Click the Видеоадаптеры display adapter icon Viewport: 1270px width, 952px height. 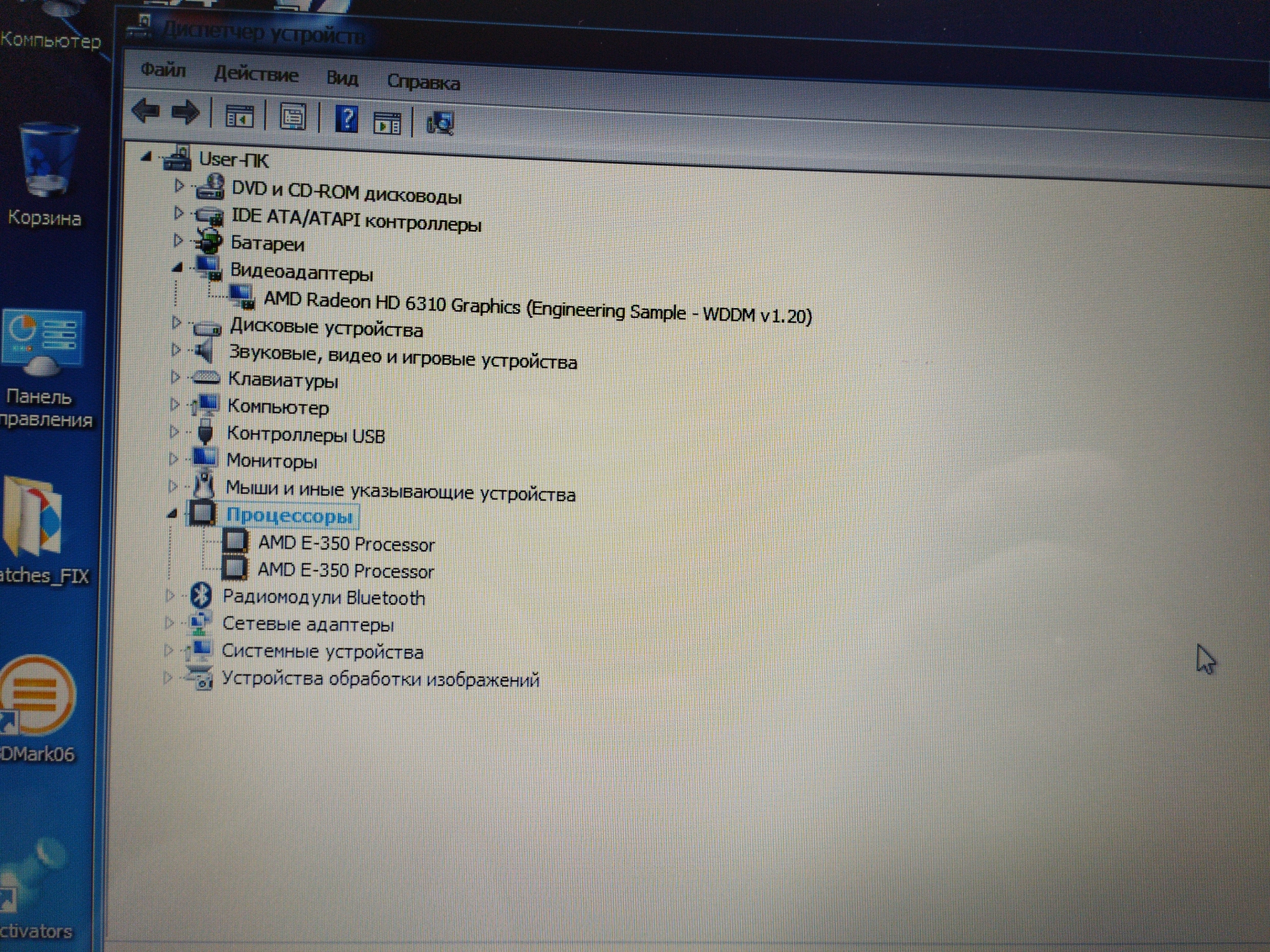pyautogui.click(x=208, y=268)
